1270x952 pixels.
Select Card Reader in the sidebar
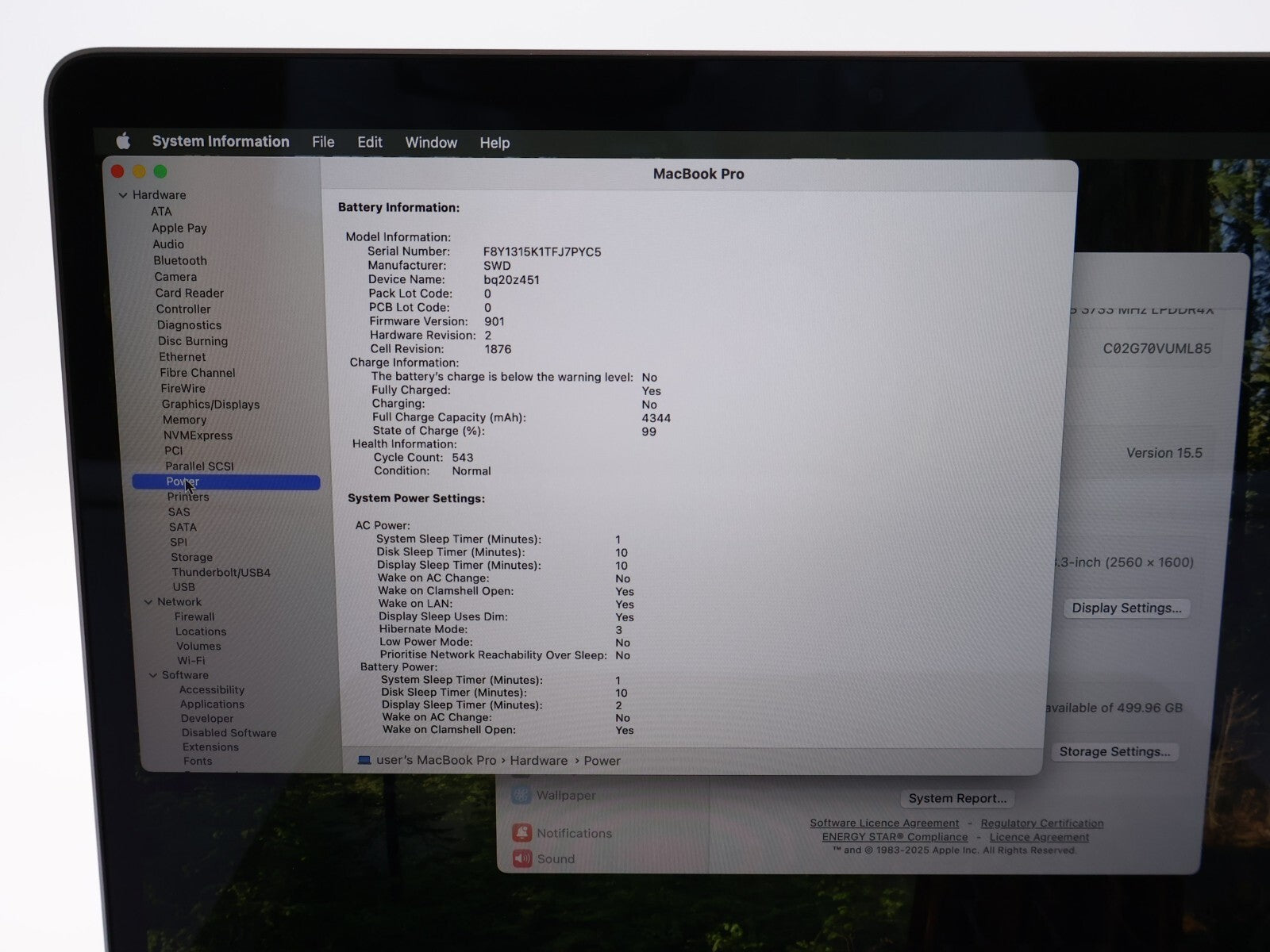[190, 293]
